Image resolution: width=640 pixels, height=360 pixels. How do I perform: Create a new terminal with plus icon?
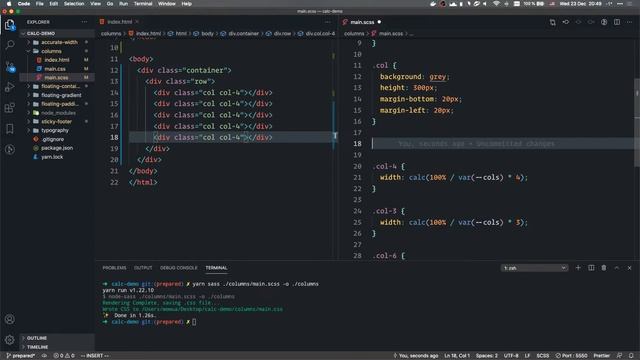[x=578, y=268]
